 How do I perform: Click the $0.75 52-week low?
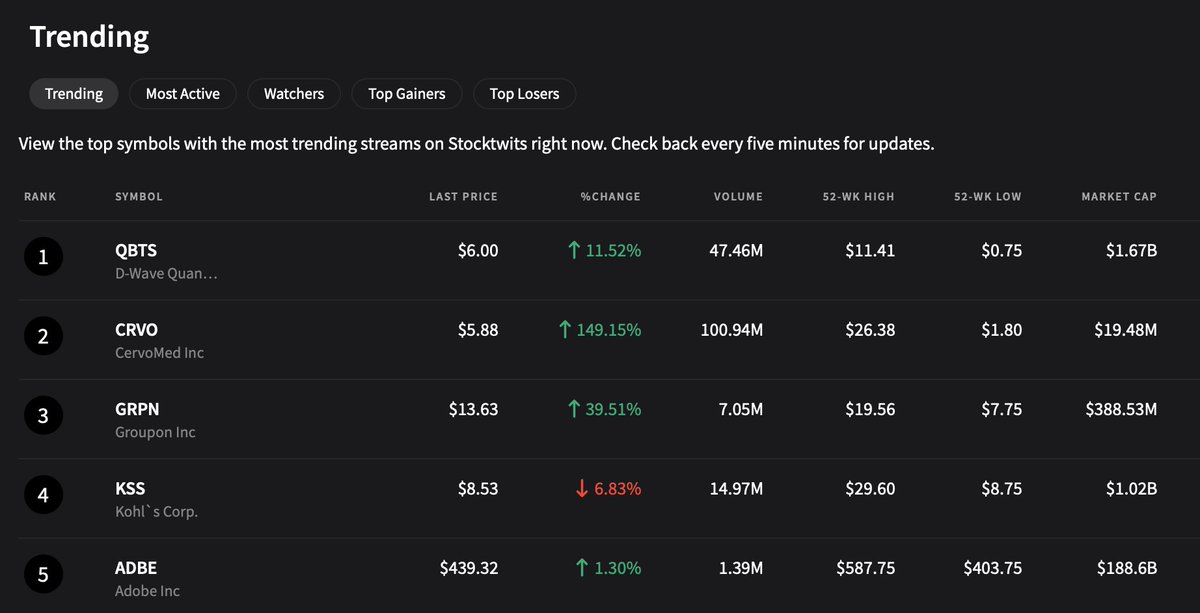pos(1001,251)
